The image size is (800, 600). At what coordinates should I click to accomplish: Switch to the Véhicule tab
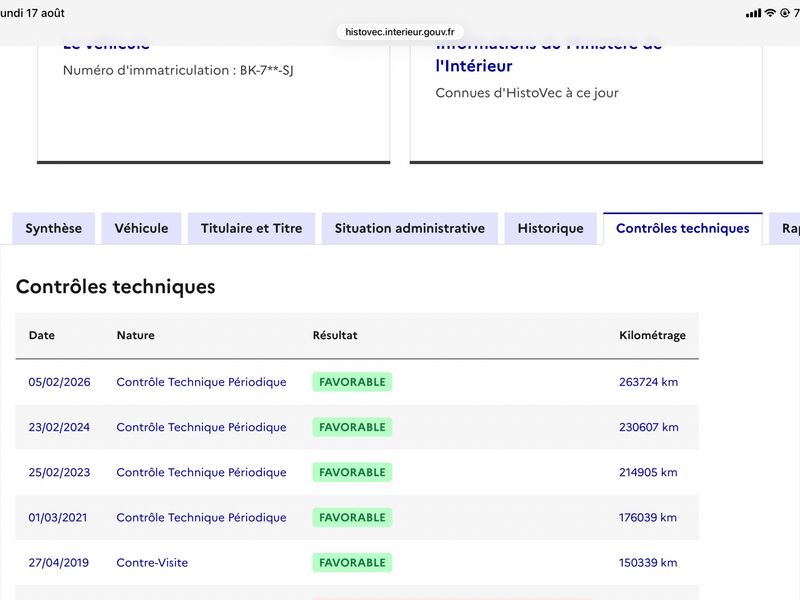141,228
